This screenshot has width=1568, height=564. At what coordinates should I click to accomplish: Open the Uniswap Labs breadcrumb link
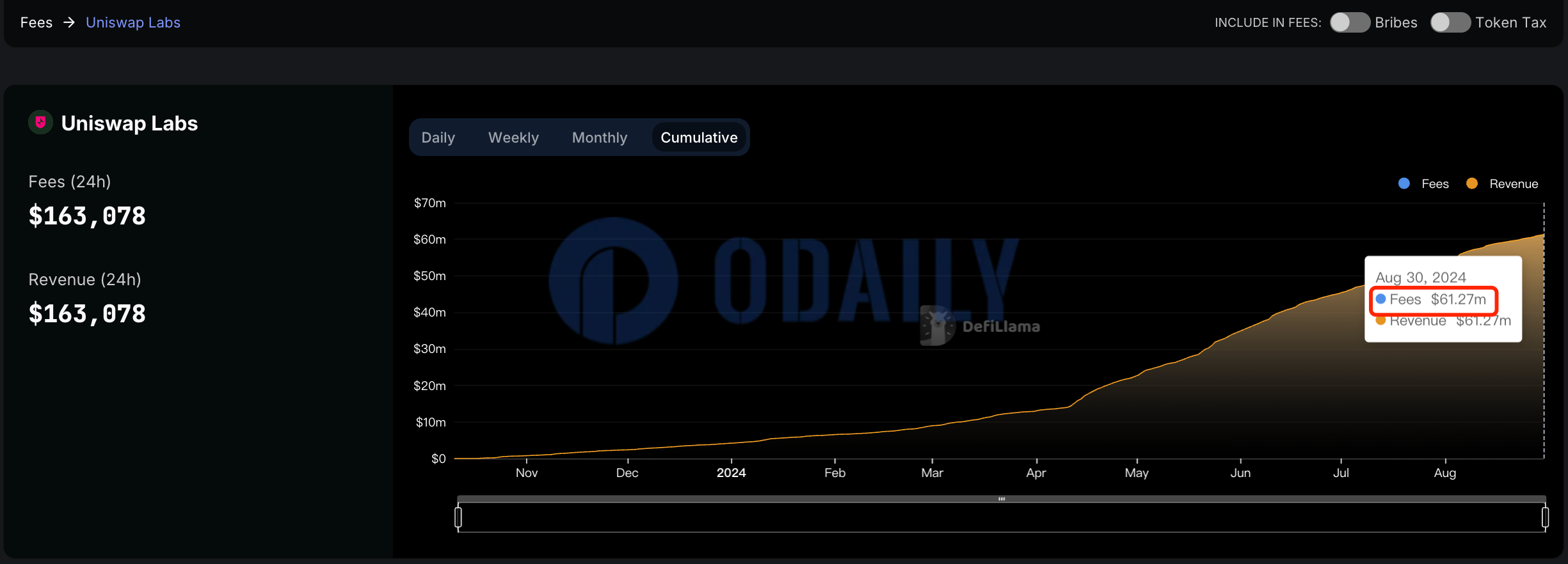133,22
